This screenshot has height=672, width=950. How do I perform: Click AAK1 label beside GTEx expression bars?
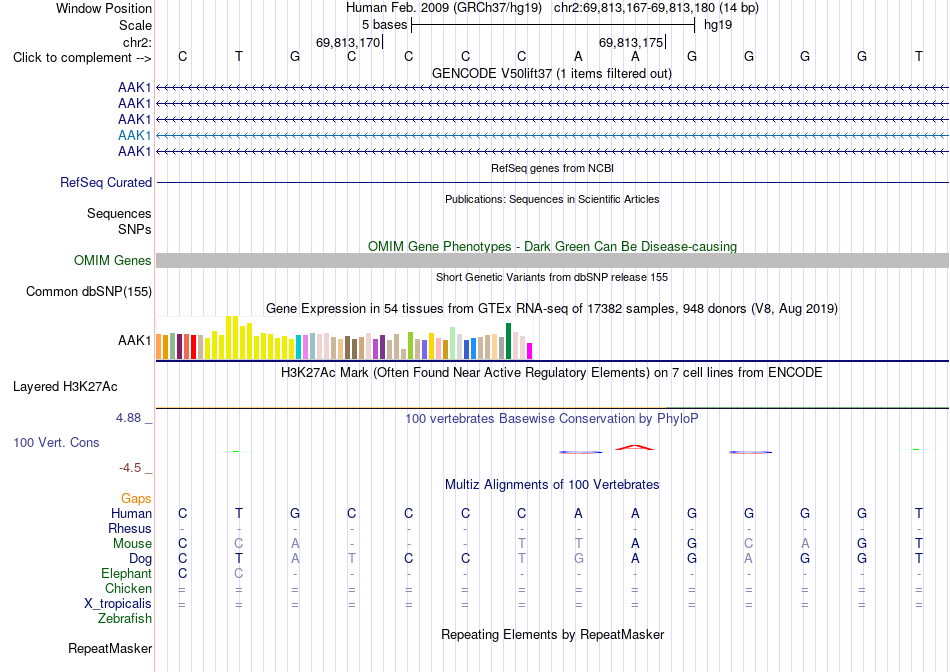pyautogui.click(x=135, y=341)
